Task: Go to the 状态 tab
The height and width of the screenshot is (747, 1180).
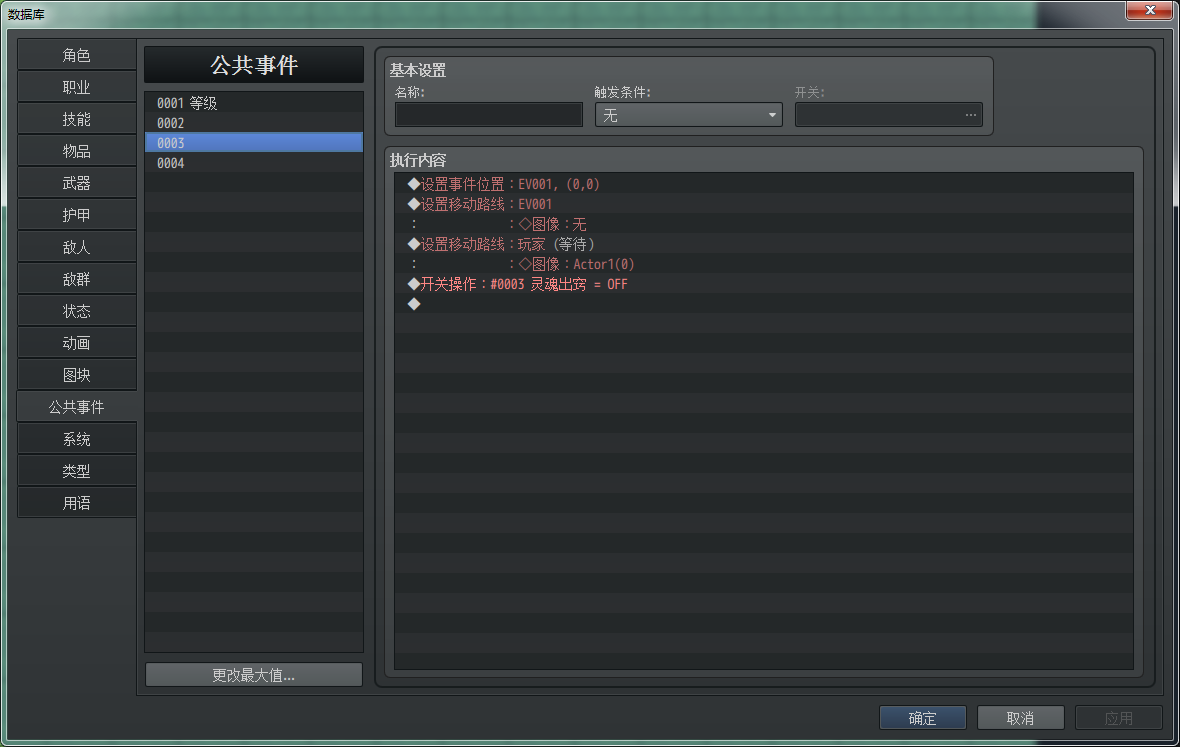Action: point(76,311)
